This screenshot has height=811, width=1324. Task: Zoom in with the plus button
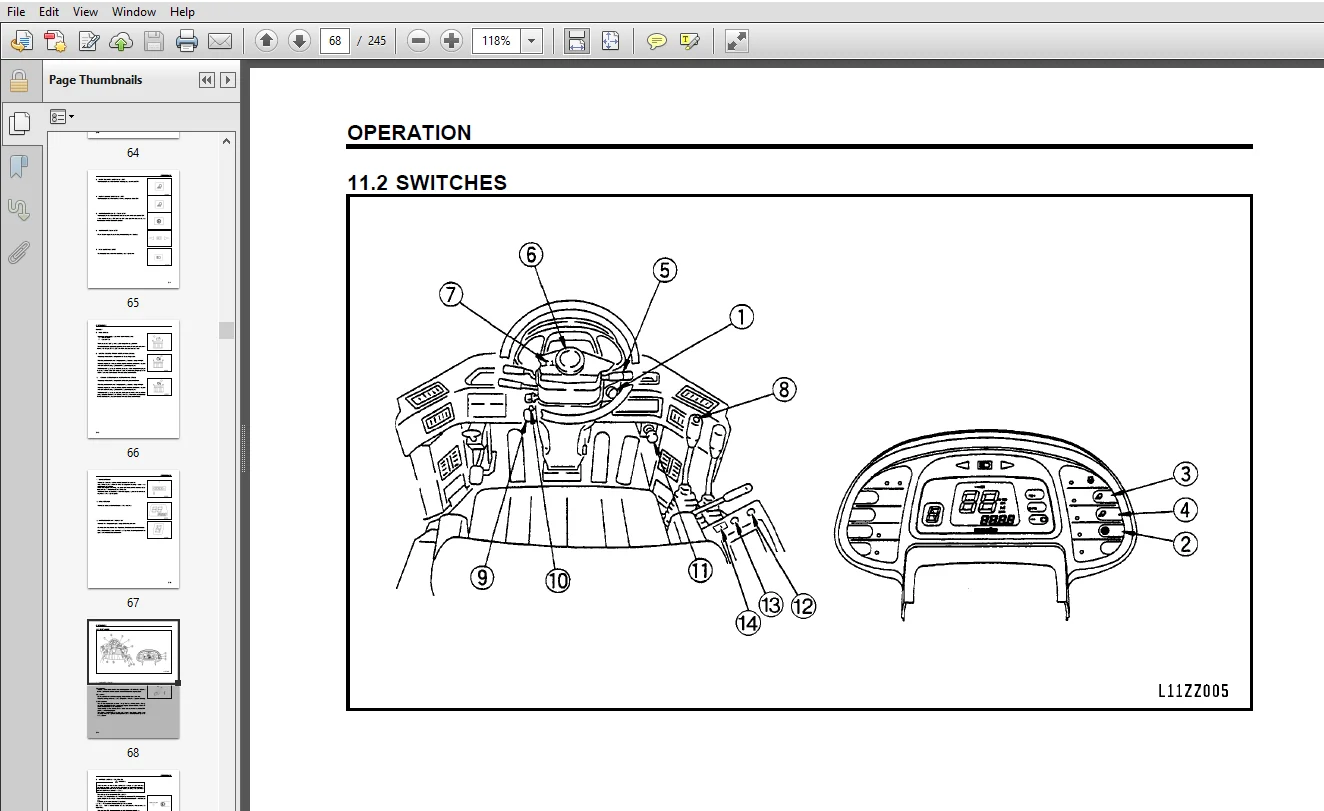click(452, 41)
